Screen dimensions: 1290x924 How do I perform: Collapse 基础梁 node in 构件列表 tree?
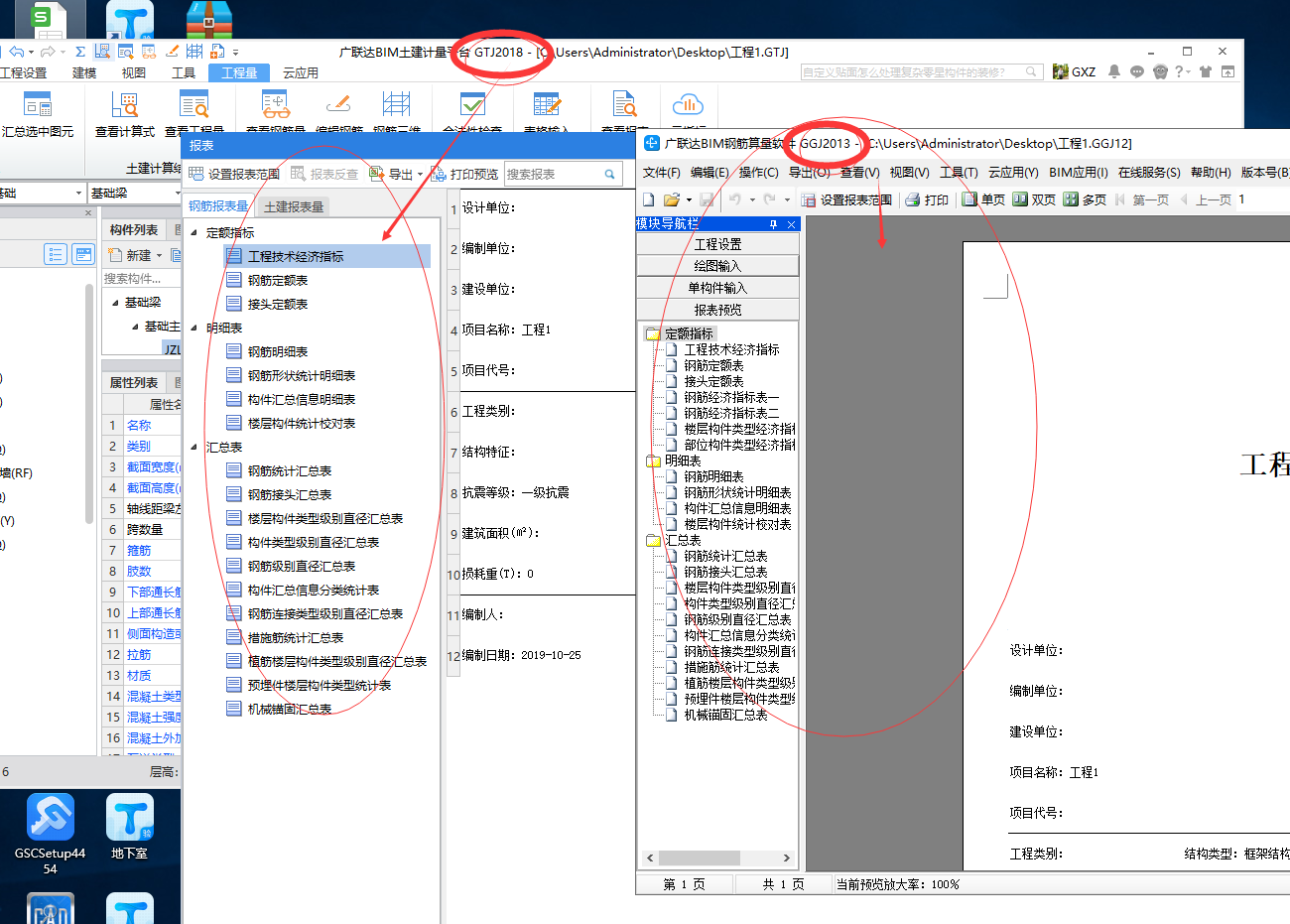tap(116, 302)
